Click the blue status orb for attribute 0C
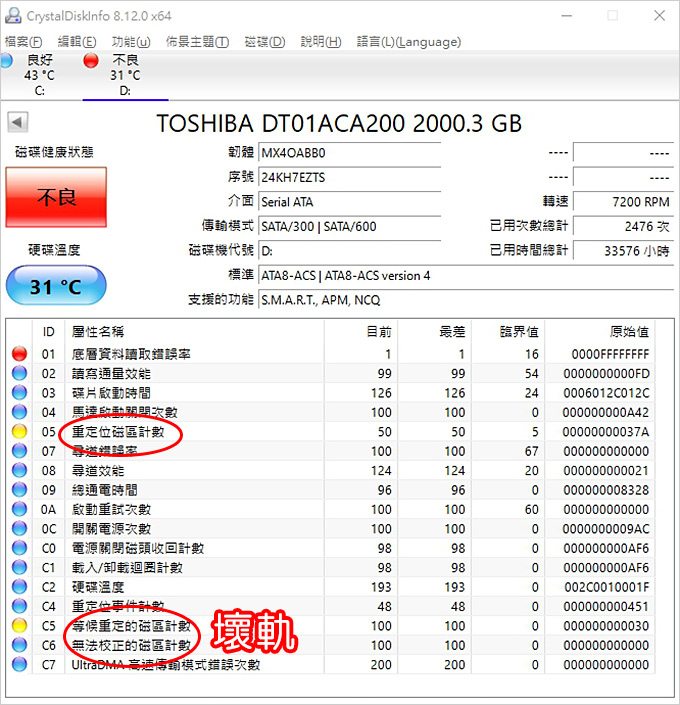 (x=19, y=528)
